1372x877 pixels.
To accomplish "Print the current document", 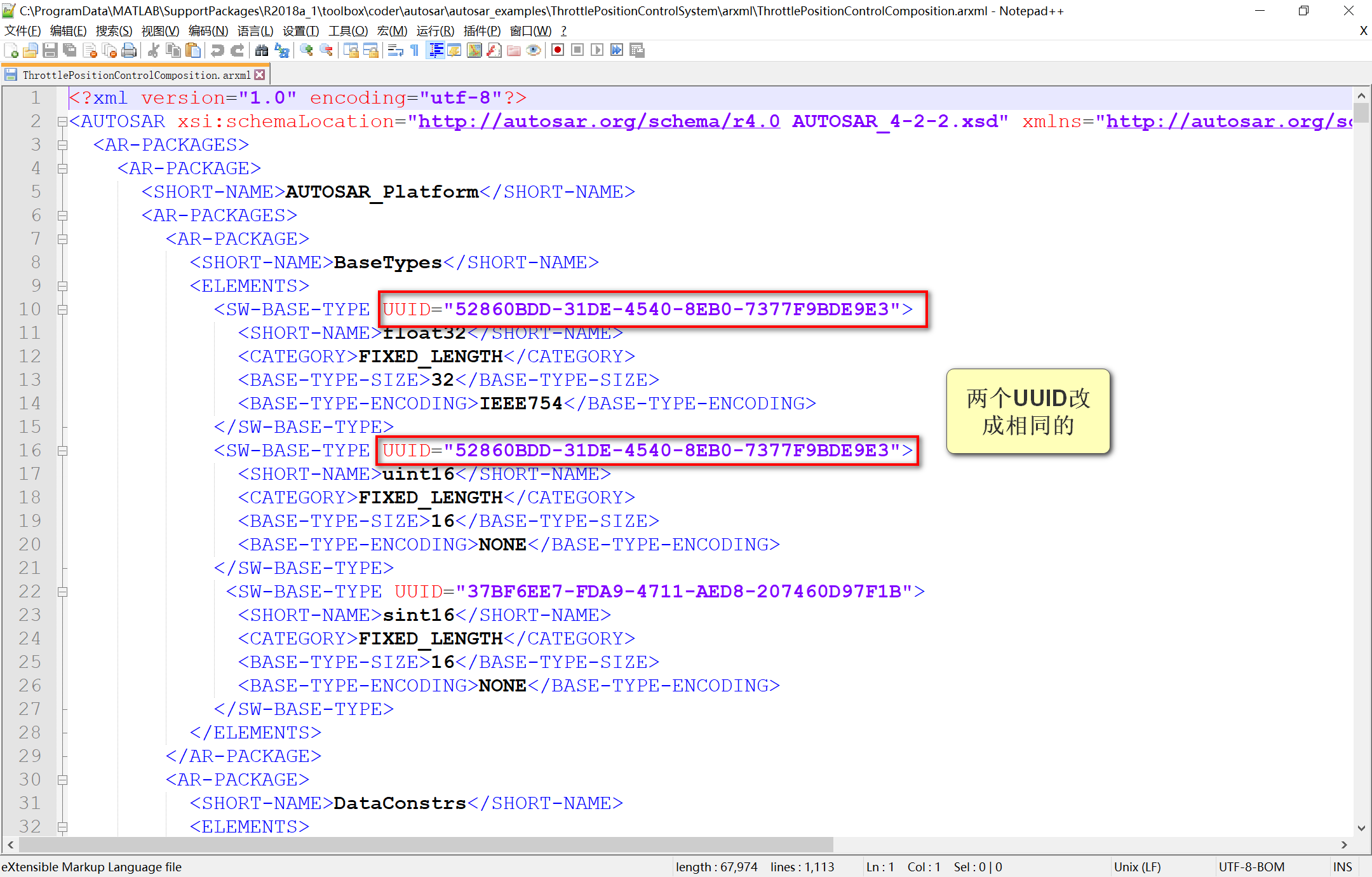I will click(x=129, y=50).
